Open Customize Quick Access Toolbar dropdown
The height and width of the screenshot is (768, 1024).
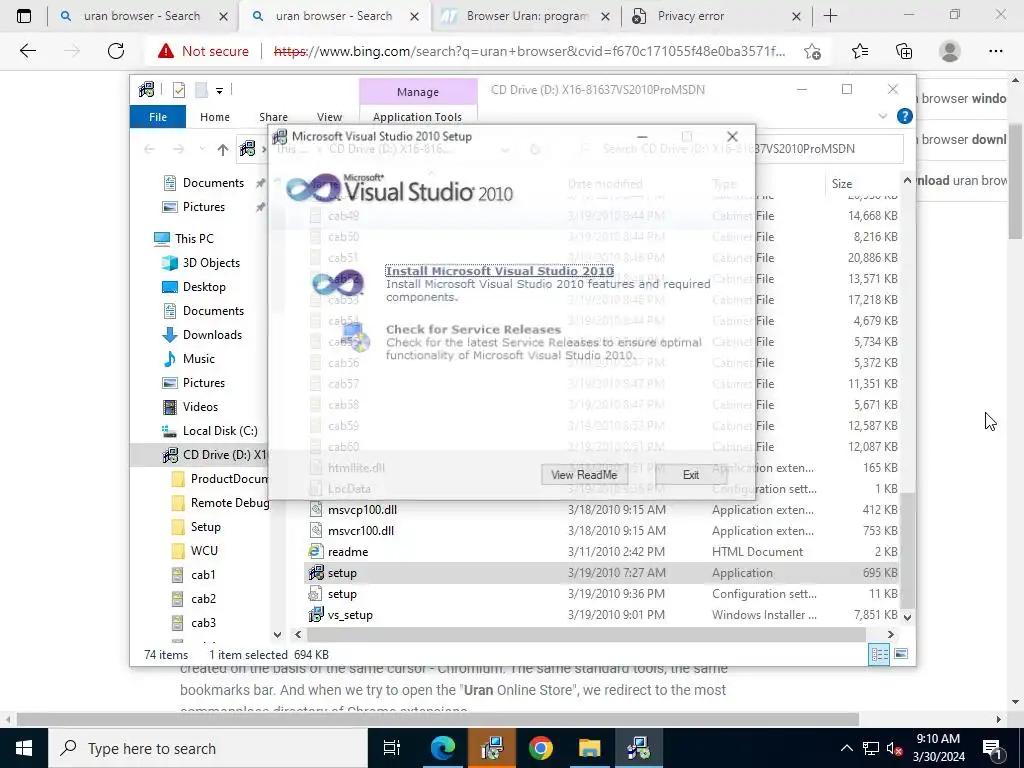(x=219, y=91)
